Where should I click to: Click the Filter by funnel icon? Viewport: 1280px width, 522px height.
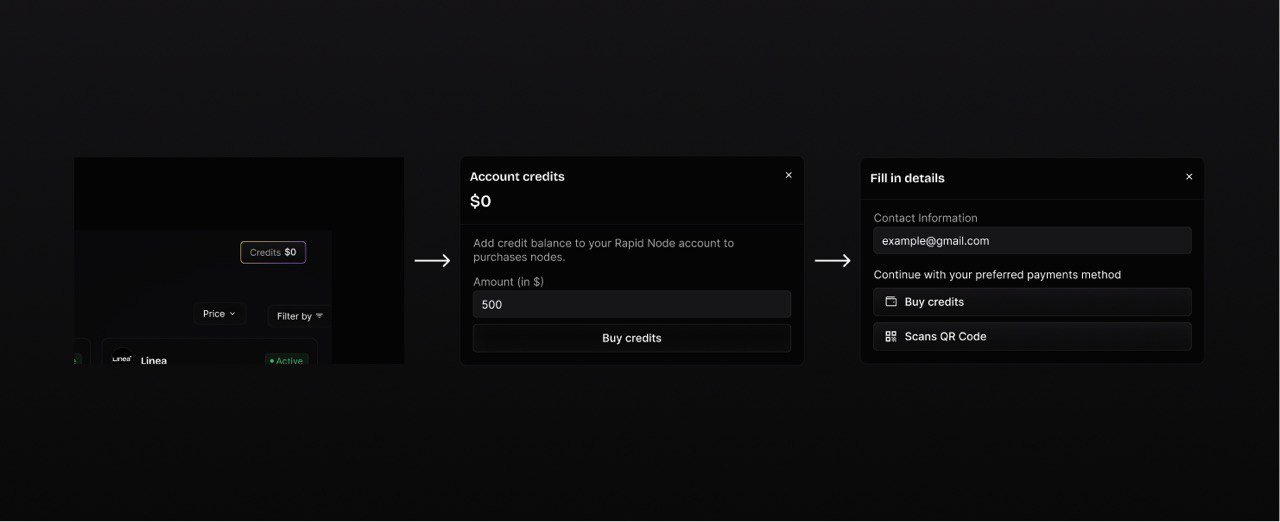(319, 316)
